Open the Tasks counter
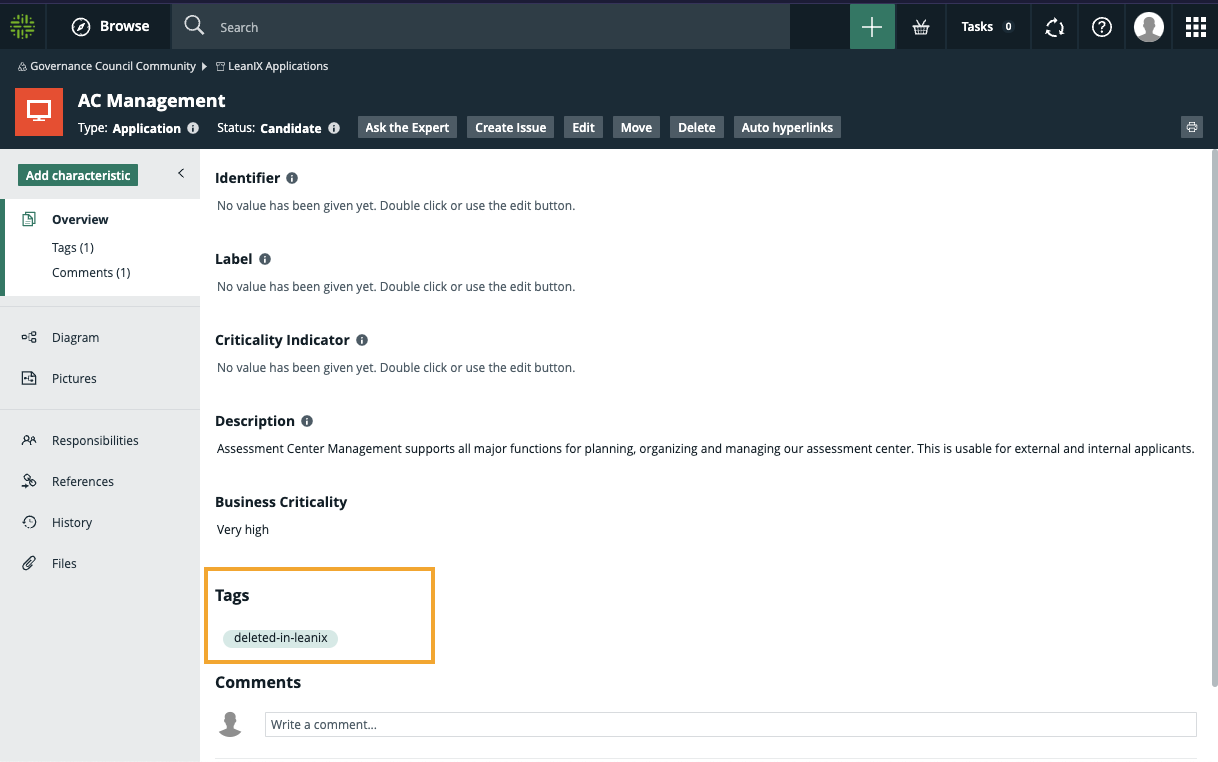1218x762 pixels. [x=988, y=27]
